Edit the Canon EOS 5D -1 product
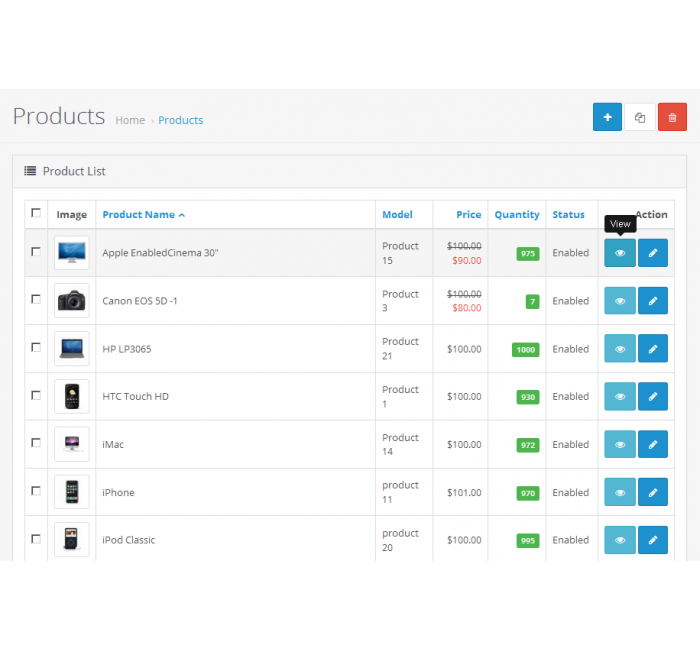 [x=653, y=300]
